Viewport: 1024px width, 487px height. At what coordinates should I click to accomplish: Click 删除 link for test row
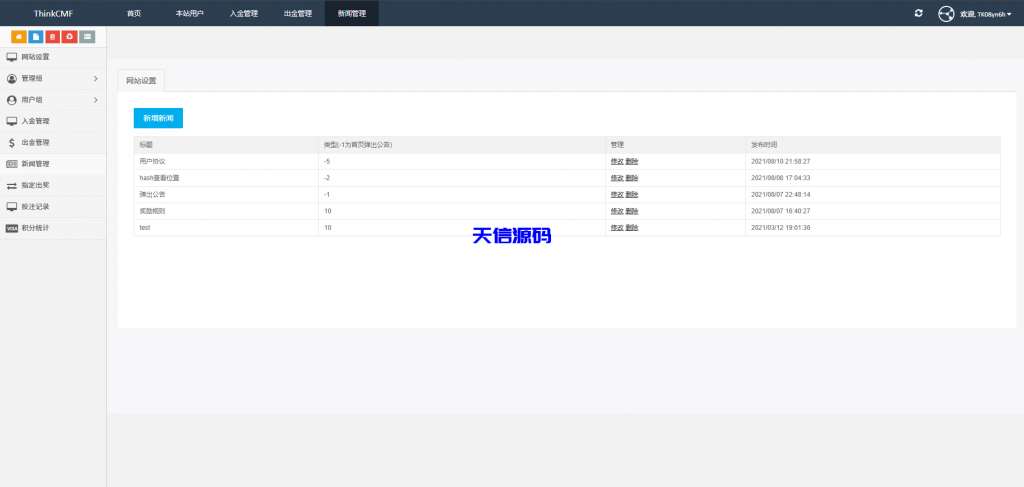pyautogui.click(x=632, y=228)
